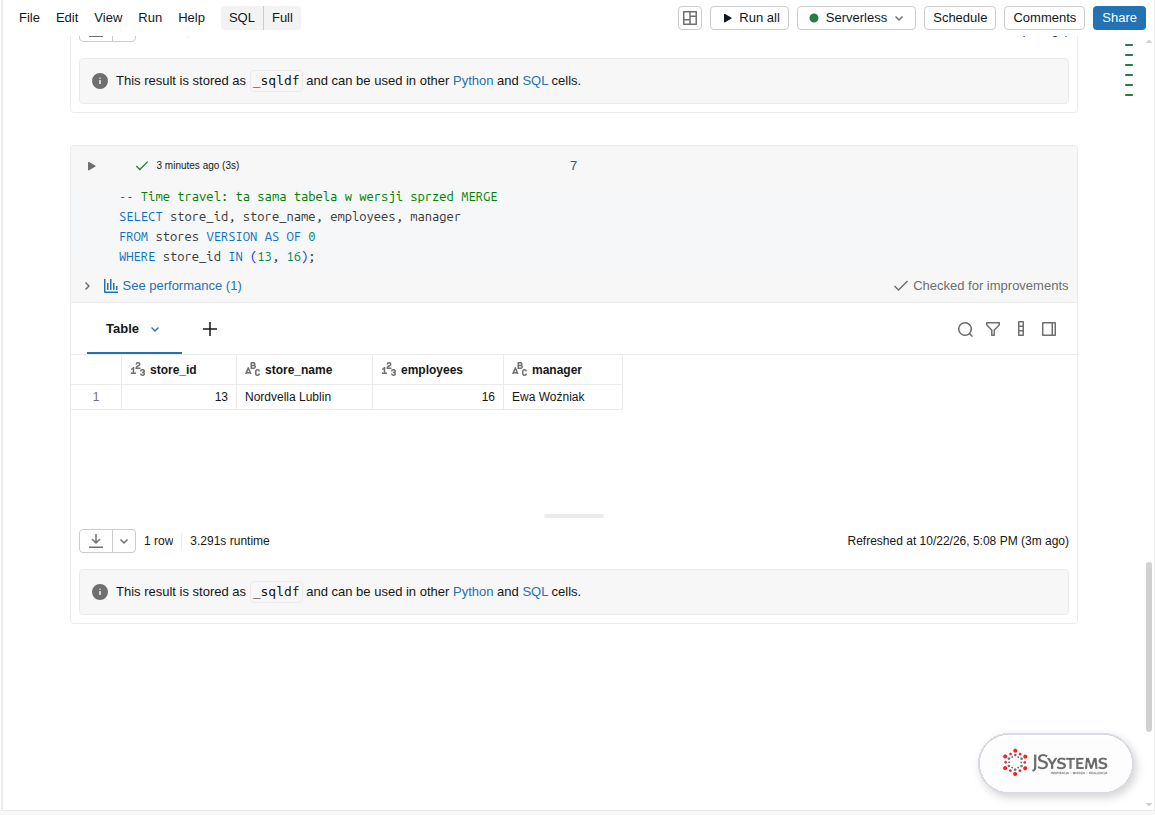Select store_id value 13 cell
The width and height of the screenshot is (1155, 815).
(x=179, y=397)
